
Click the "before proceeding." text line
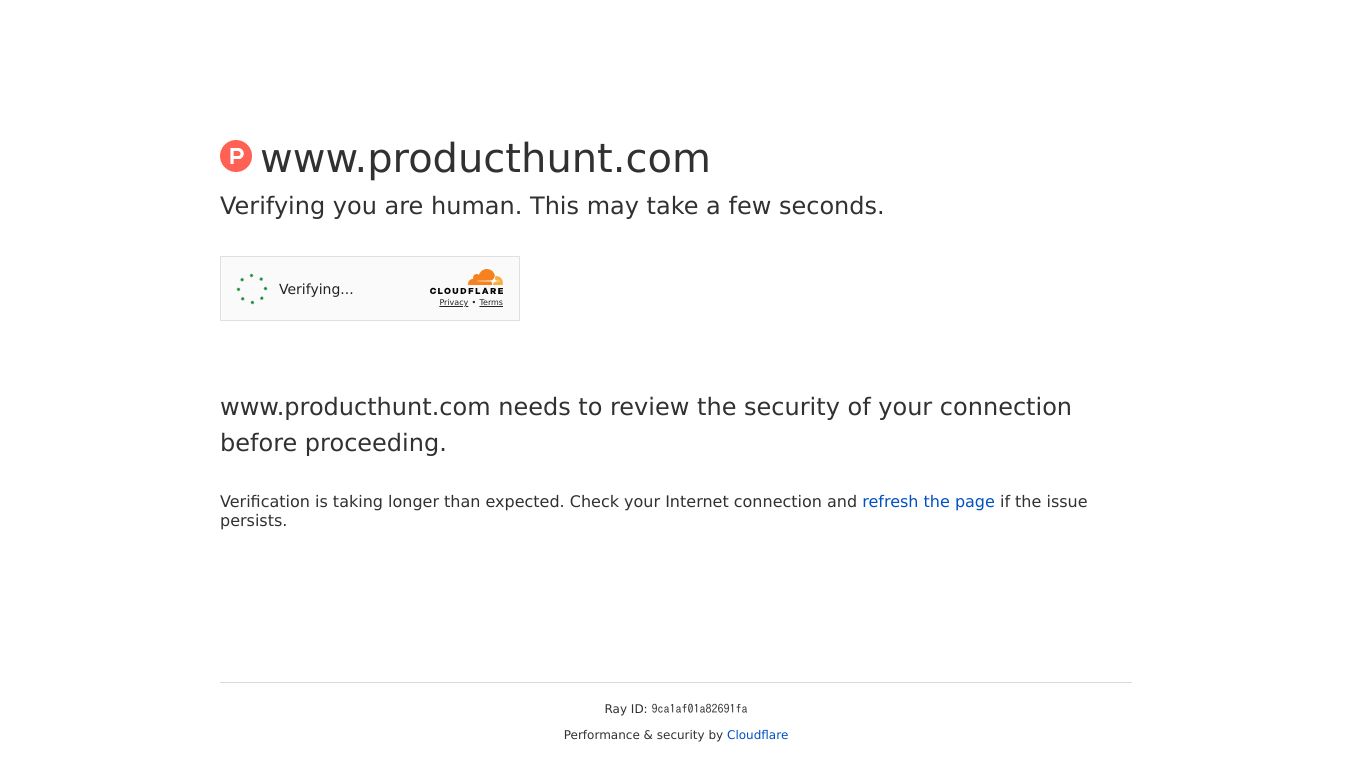coord(333,443)
